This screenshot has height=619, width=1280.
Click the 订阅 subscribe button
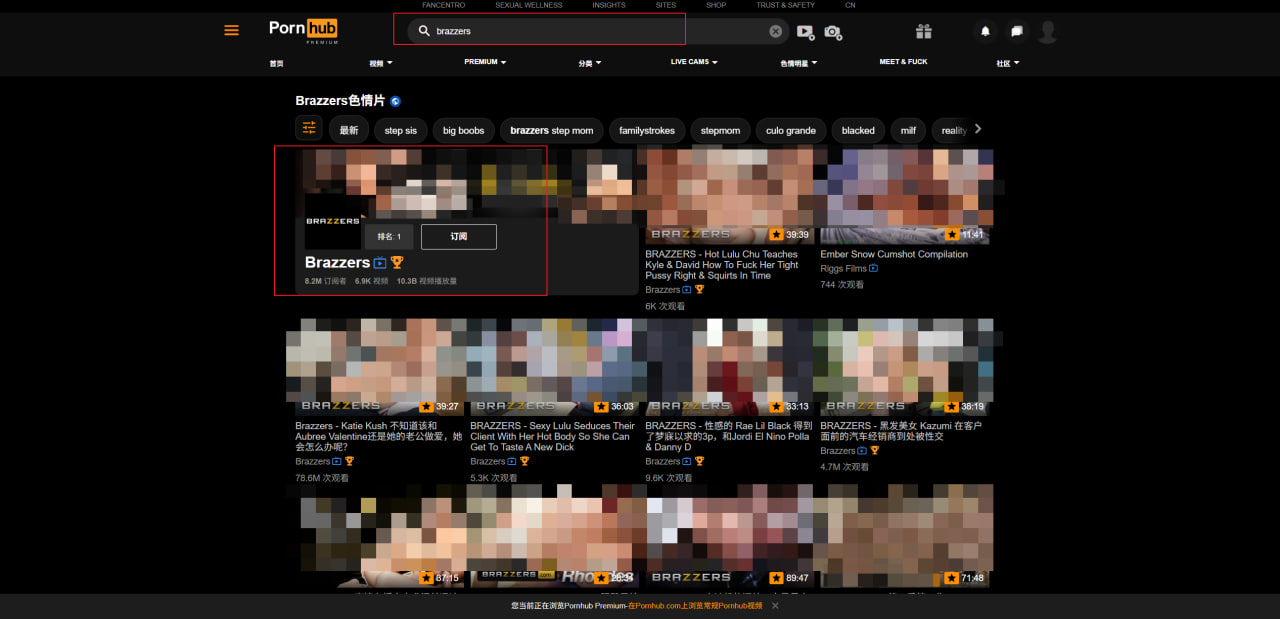[x=458, y=237]
